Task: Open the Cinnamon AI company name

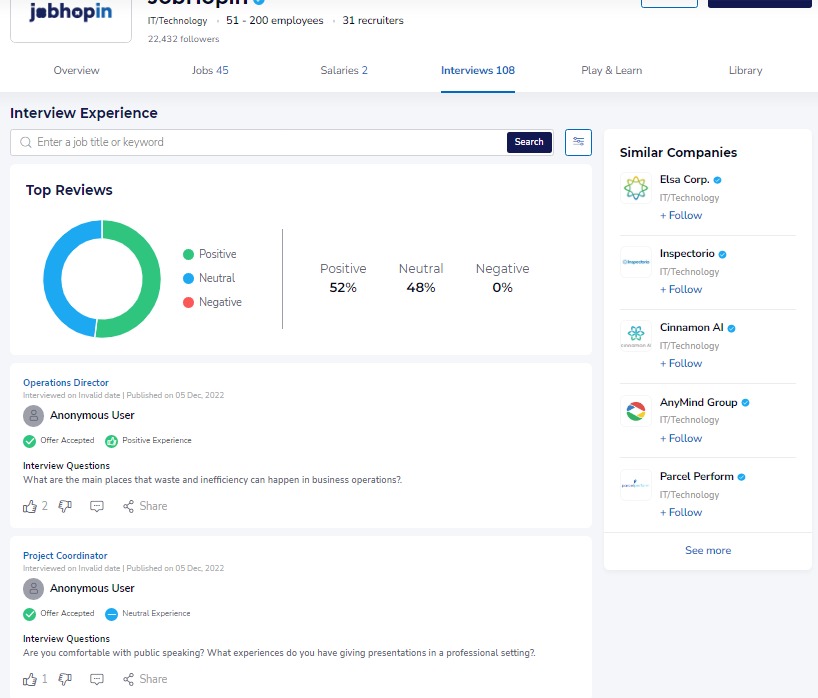Action: pyautogui.click(x=692, y=328)
